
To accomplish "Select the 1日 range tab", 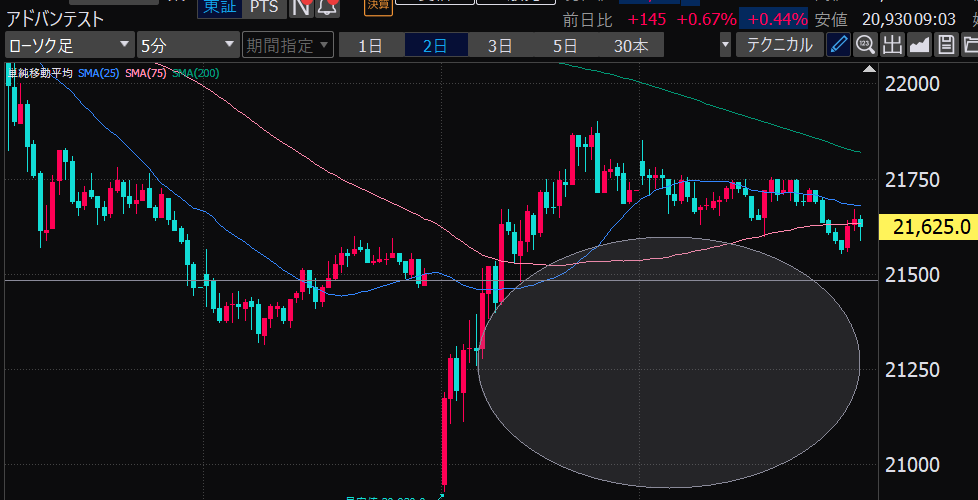I will pos(370,45).
